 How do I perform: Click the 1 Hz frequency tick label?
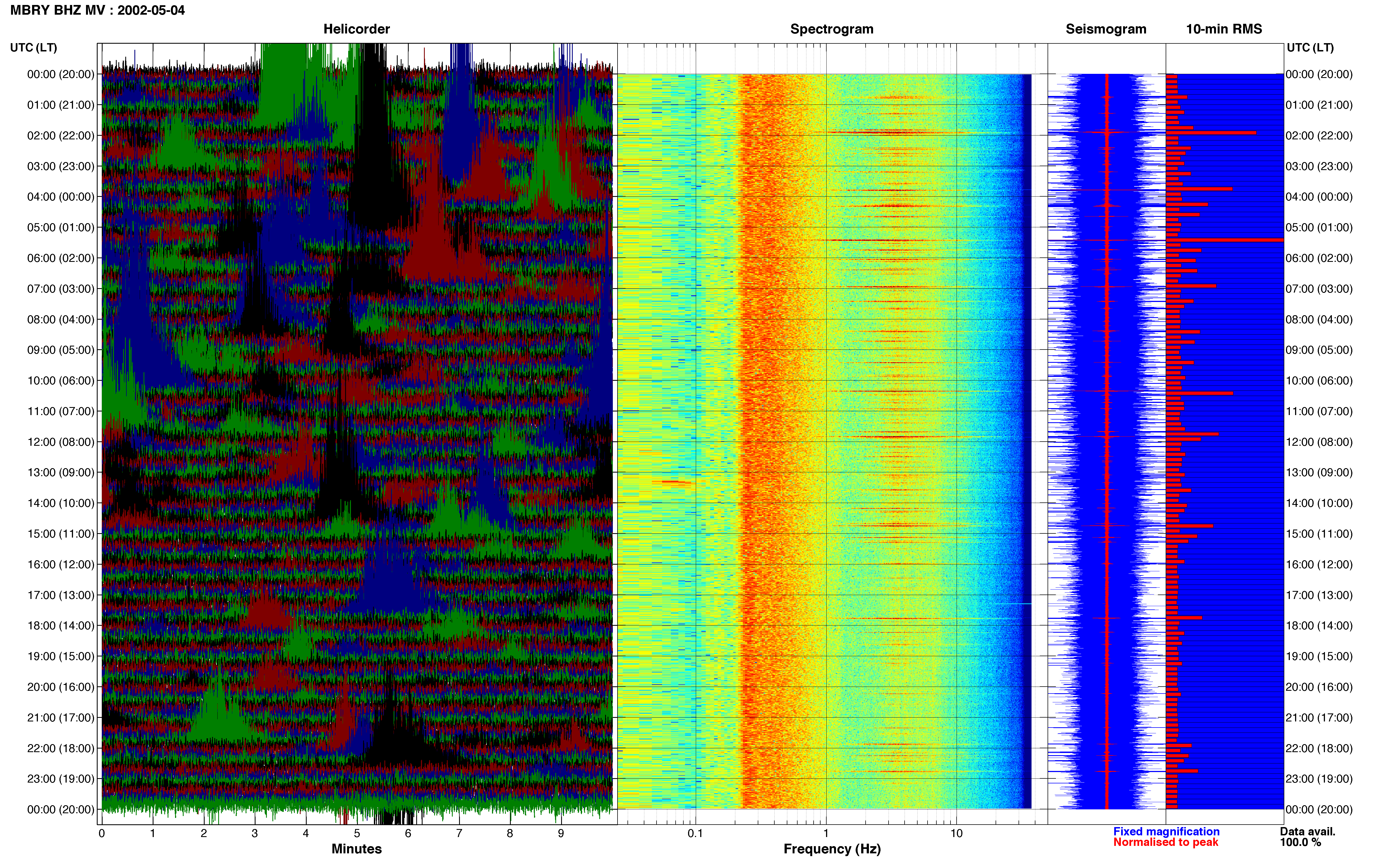click(x=826, y=833)
